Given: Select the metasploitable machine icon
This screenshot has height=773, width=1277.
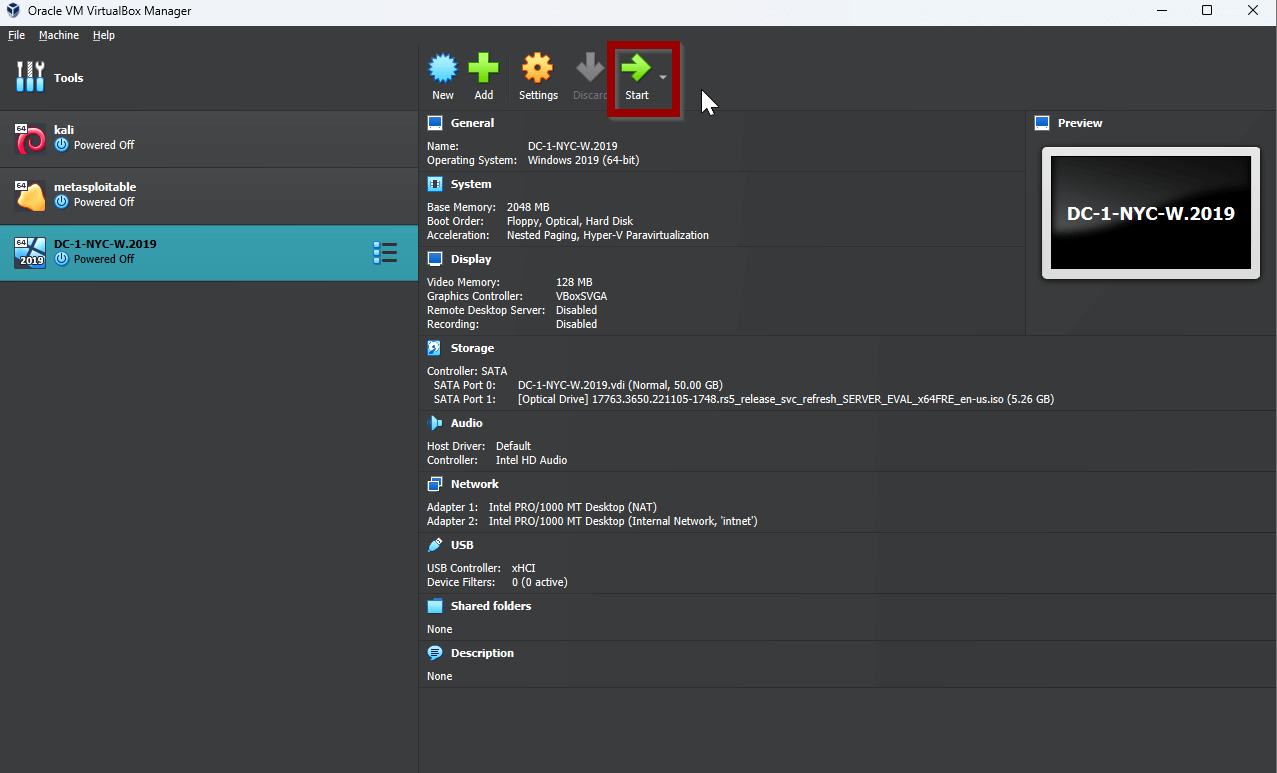Looking at the screenshot, I should (31, 196).
